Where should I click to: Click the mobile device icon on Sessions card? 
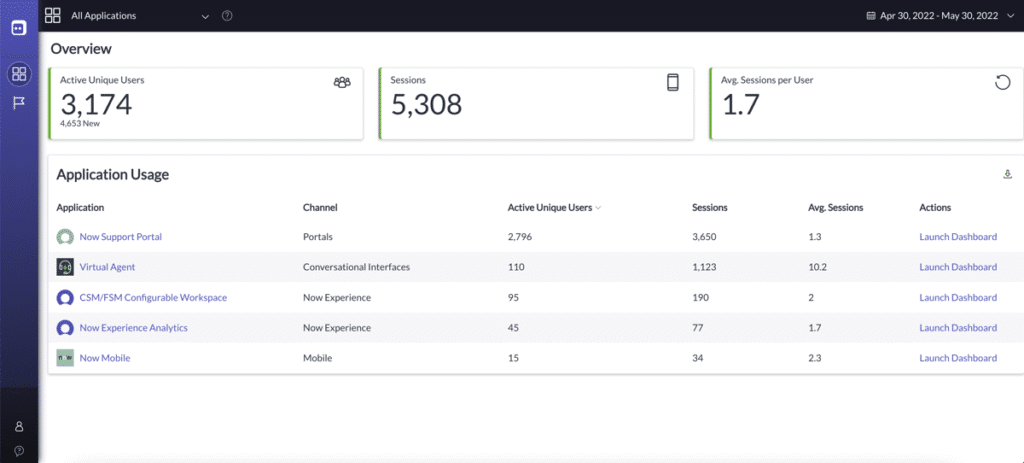(x=673, y=83)
